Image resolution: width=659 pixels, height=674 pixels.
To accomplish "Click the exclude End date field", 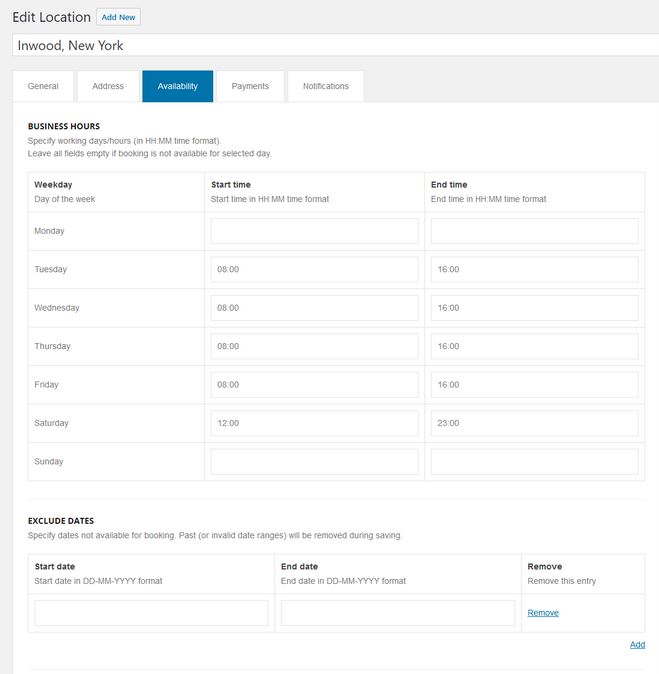I will coord(398,613).
